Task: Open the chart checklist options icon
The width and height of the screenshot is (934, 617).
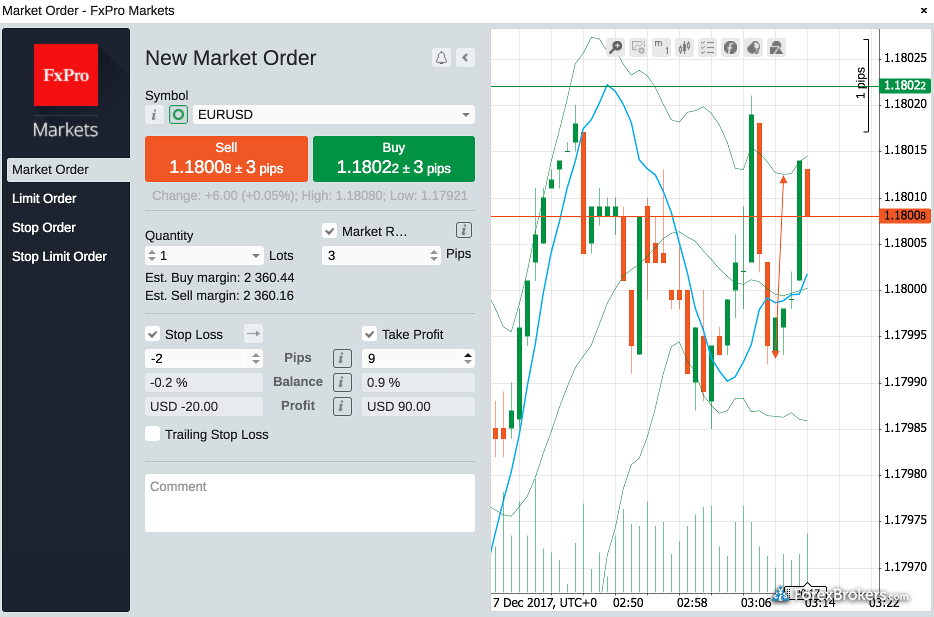Action: [x=707, y=47]
